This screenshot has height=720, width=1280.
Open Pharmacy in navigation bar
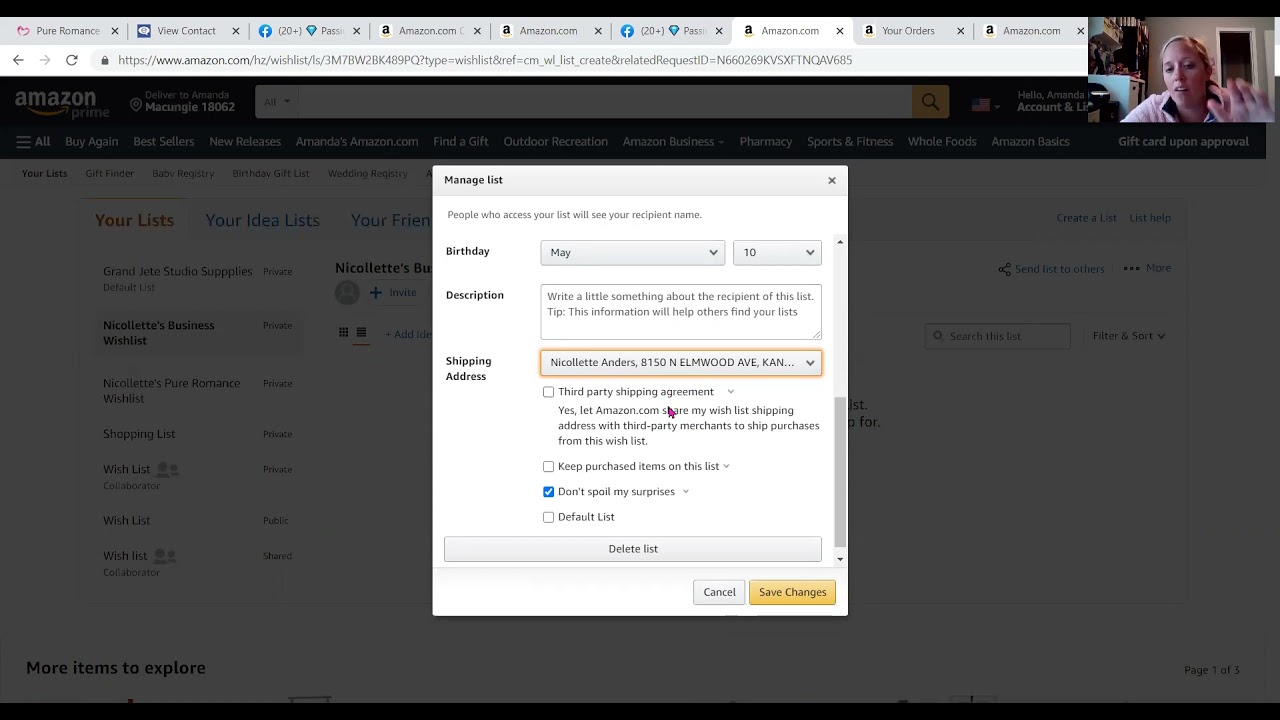[x=766, y=142]
